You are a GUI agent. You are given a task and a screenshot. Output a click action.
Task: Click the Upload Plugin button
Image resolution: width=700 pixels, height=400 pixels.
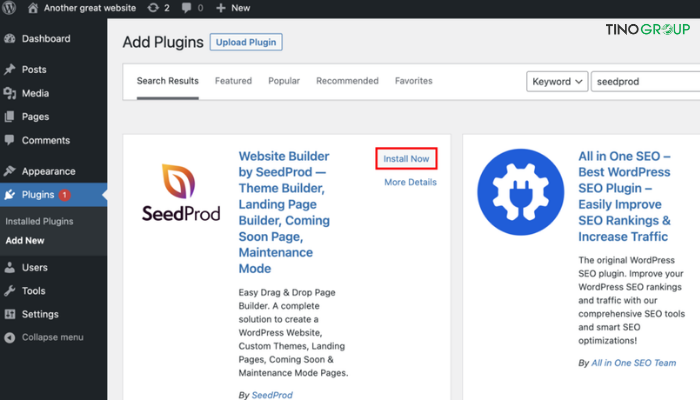pos(246,42)
